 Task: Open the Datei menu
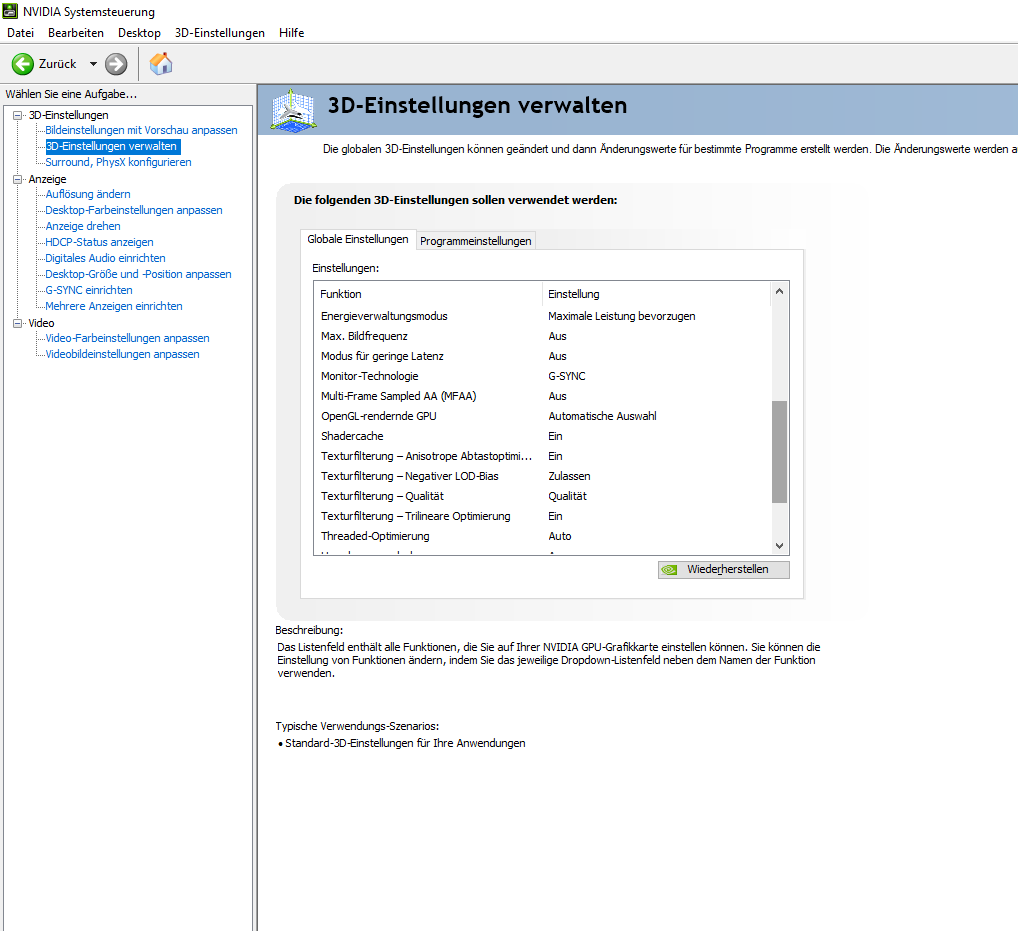click(20, 32)
